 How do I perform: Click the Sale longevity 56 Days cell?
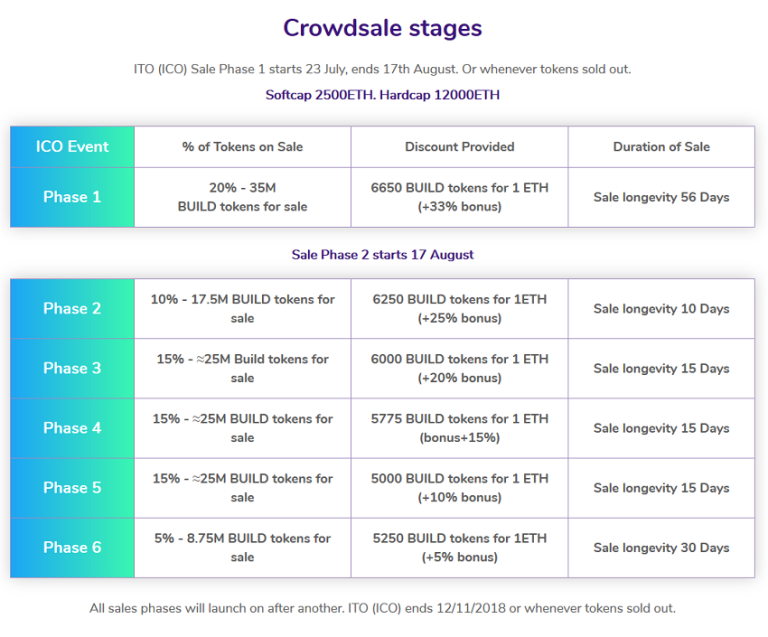pyautogui.click(x=661, y=197)
